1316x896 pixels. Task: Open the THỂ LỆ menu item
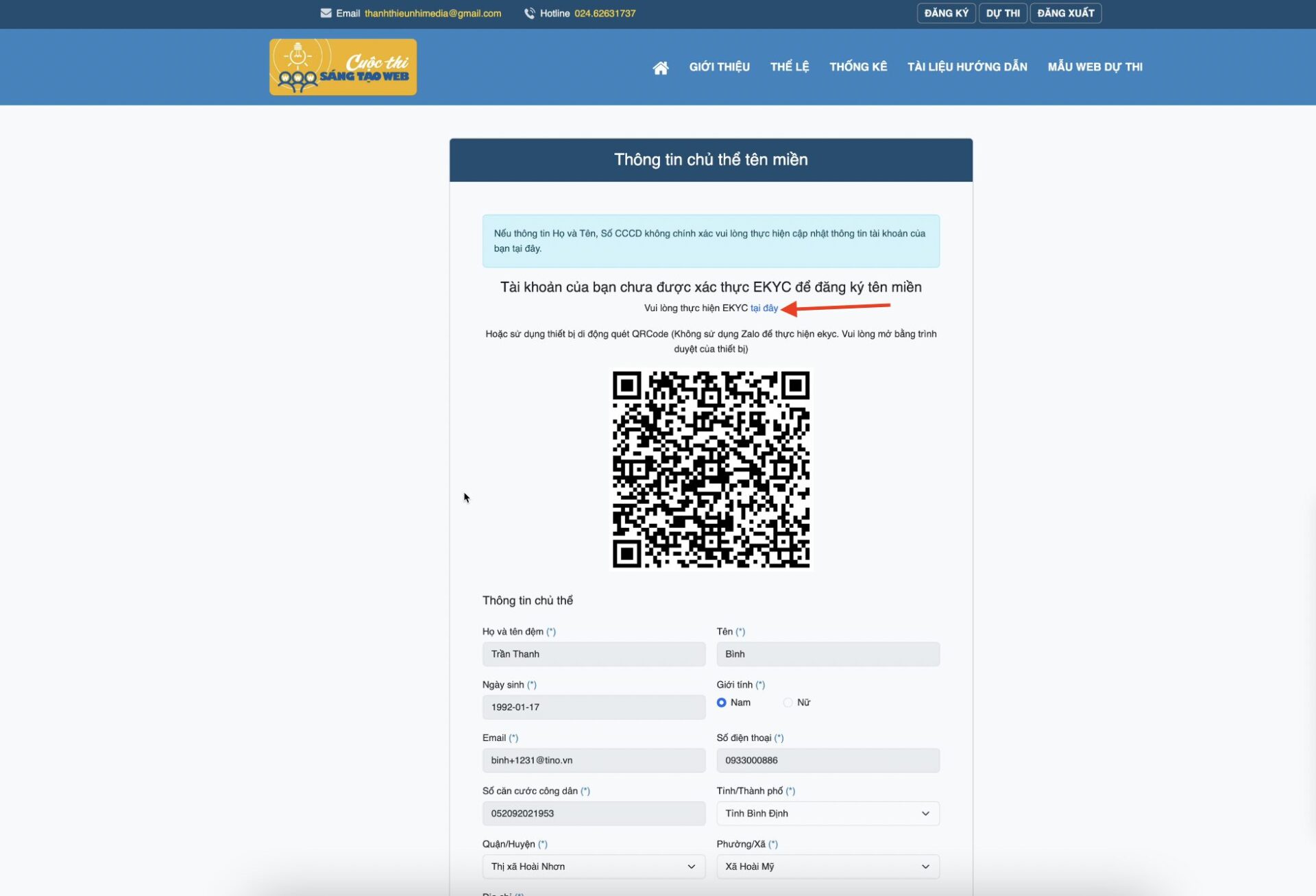(x=789, y=66)
